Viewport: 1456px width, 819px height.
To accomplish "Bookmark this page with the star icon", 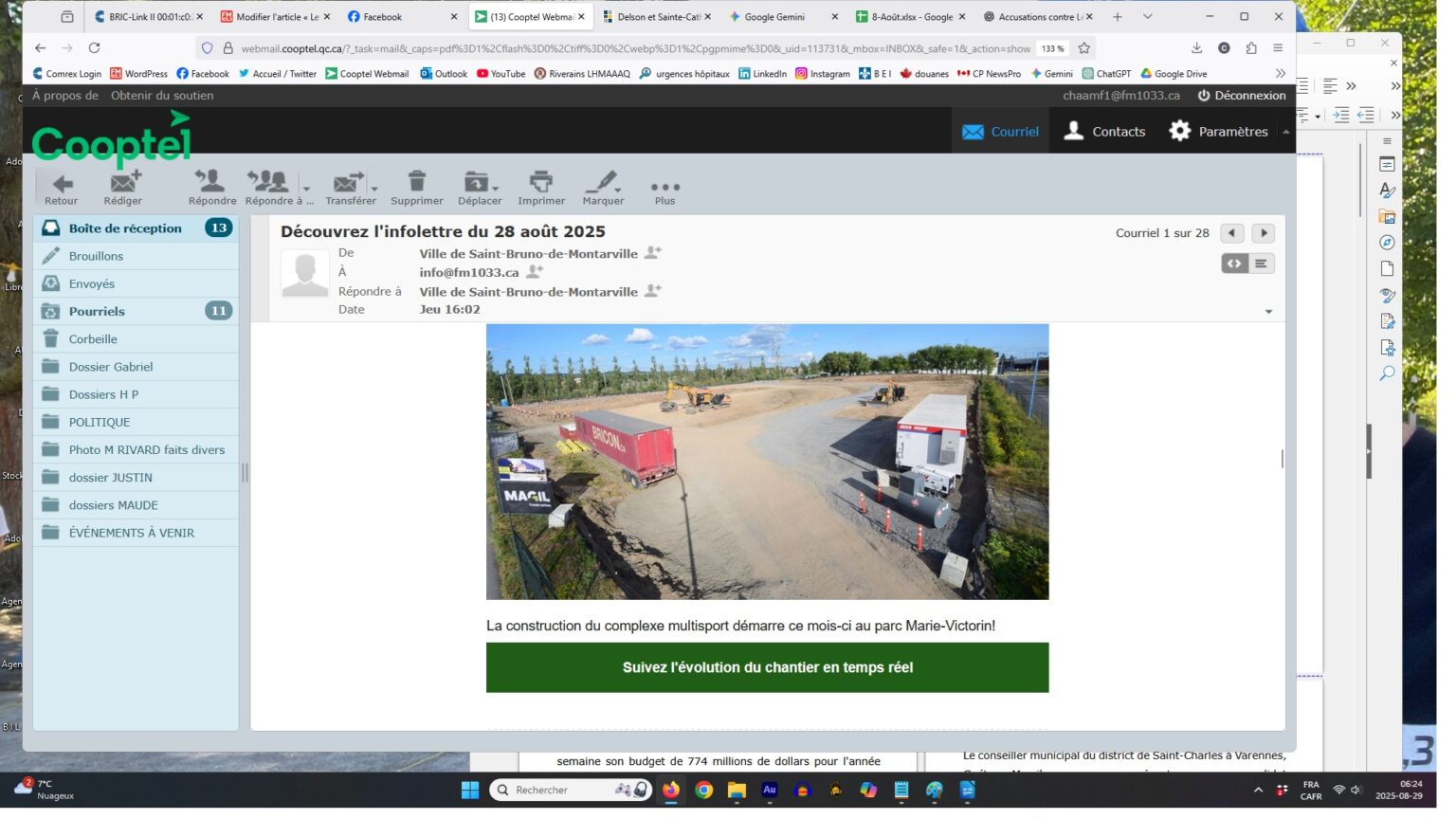I will 1084,48.
